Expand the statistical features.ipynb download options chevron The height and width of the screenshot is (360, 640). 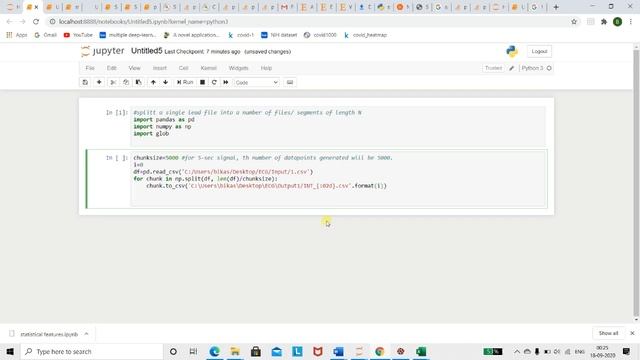click(x=87, y=334)
